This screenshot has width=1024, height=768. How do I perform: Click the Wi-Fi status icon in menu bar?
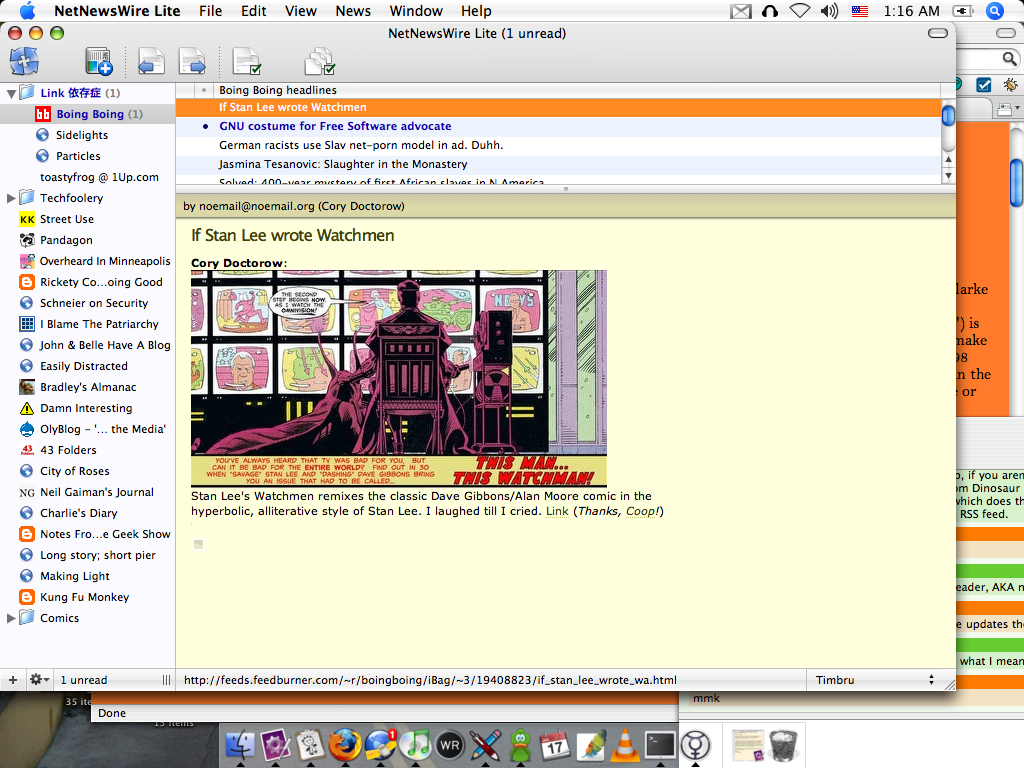point(799,10)
